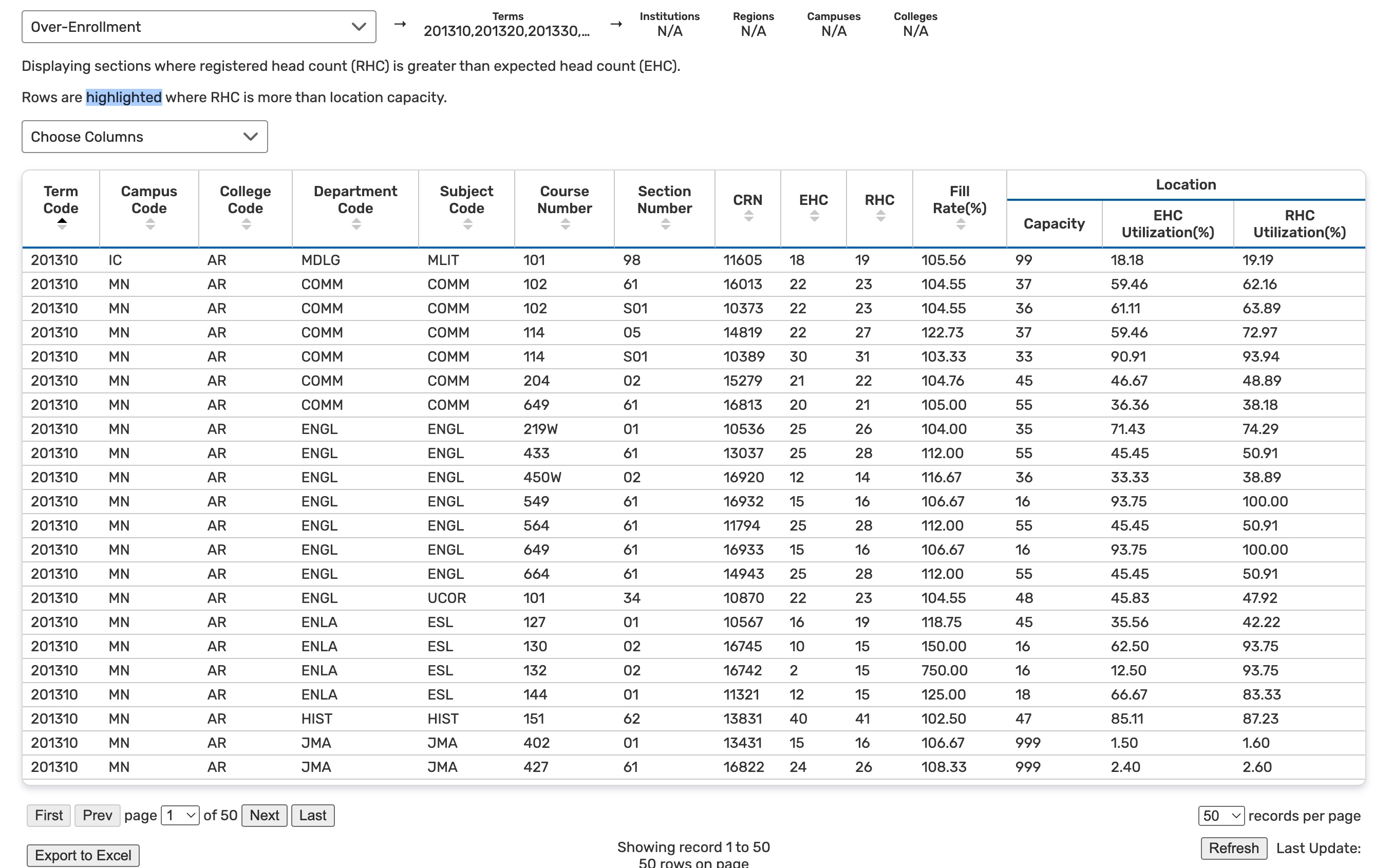Sort by RHC column arrows
This screenshot has height=868, width=1392.
point(880,216)
